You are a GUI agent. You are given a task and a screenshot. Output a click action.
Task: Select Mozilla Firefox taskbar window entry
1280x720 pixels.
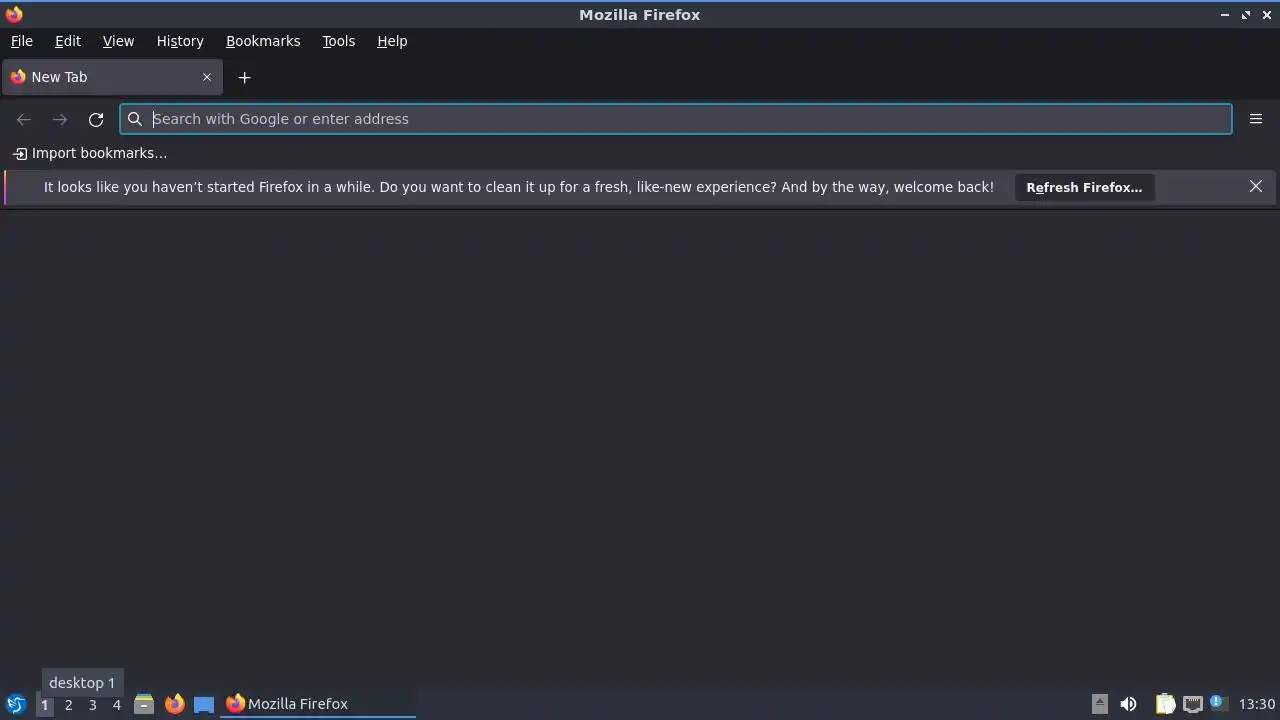[319, 704]
